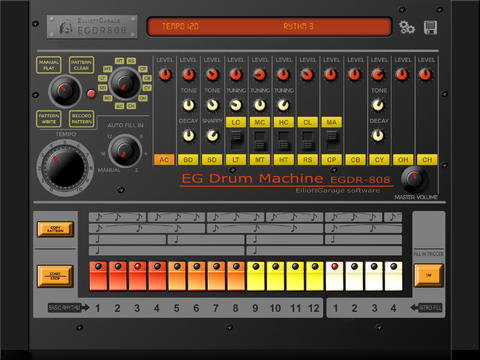Click the EGDR808 logo badge
The height and width of the screenshot is (360, 480).
point(92,26)
